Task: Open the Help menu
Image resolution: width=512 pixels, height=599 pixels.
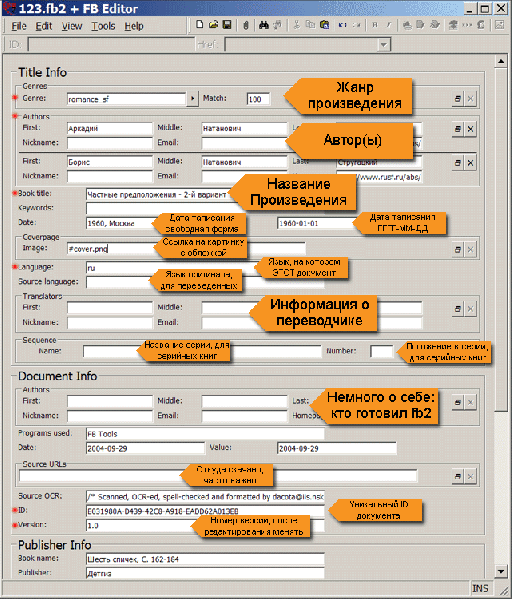Action: [134, 26]
